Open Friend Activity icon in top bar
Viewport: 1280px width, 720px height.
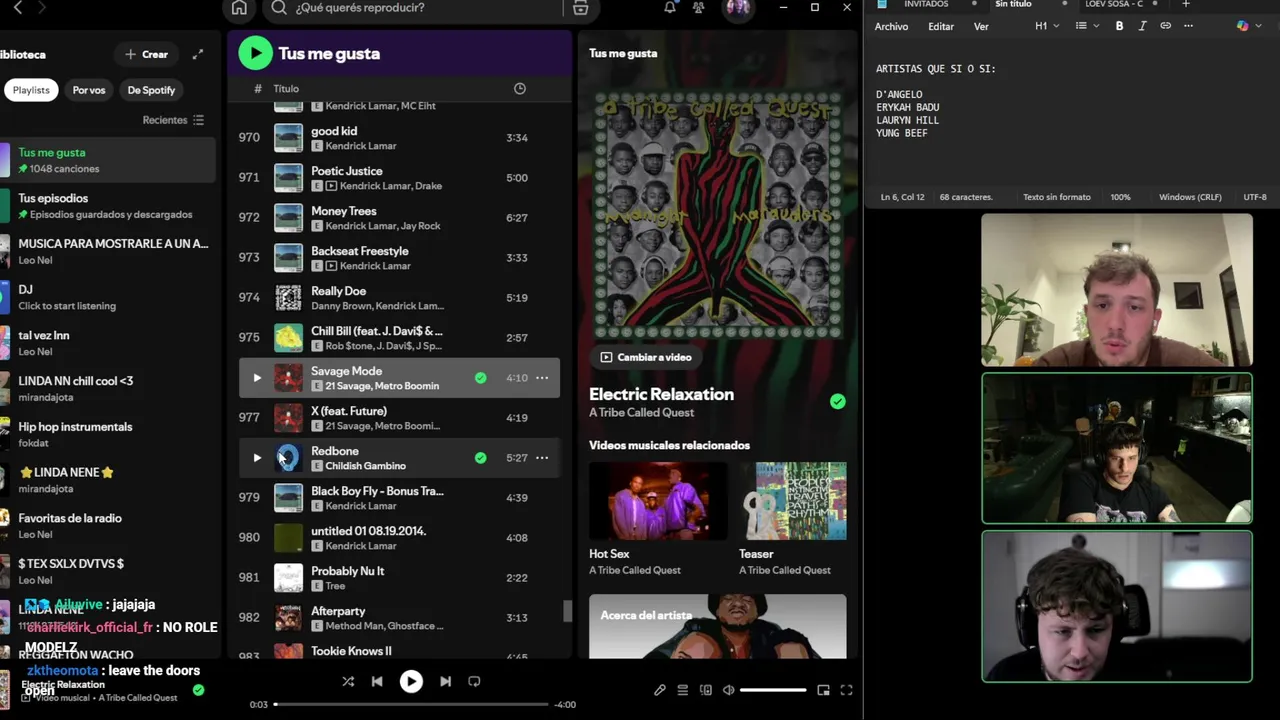(x=698, y=8)
